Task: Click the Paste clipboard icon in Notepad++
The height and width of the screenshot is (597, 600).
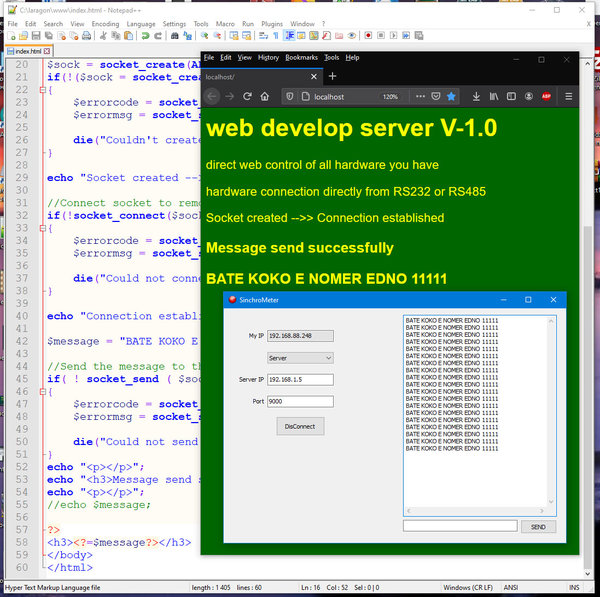Action: tap(129, 36)
